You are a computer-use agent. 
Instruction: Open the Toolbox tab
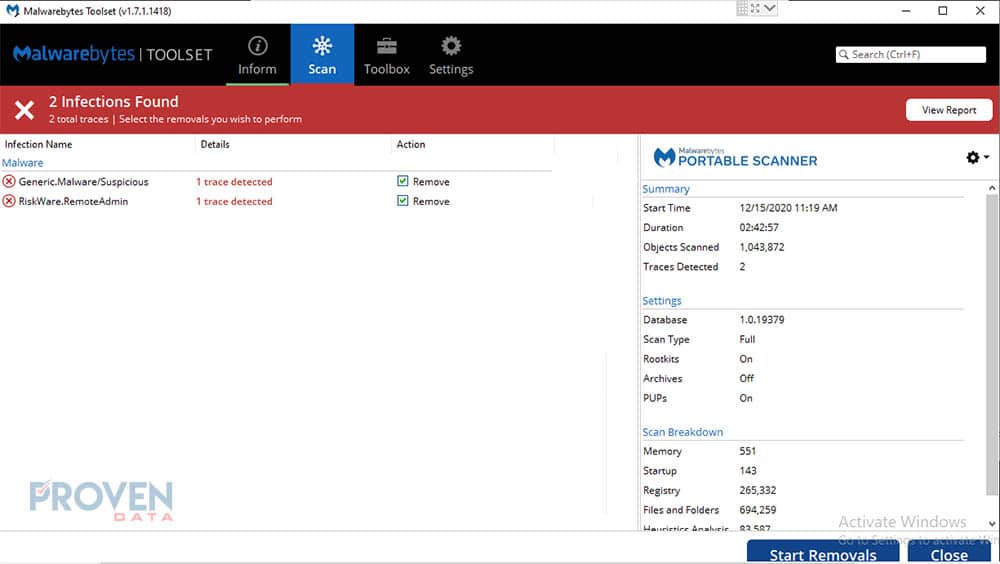(386, 55)
